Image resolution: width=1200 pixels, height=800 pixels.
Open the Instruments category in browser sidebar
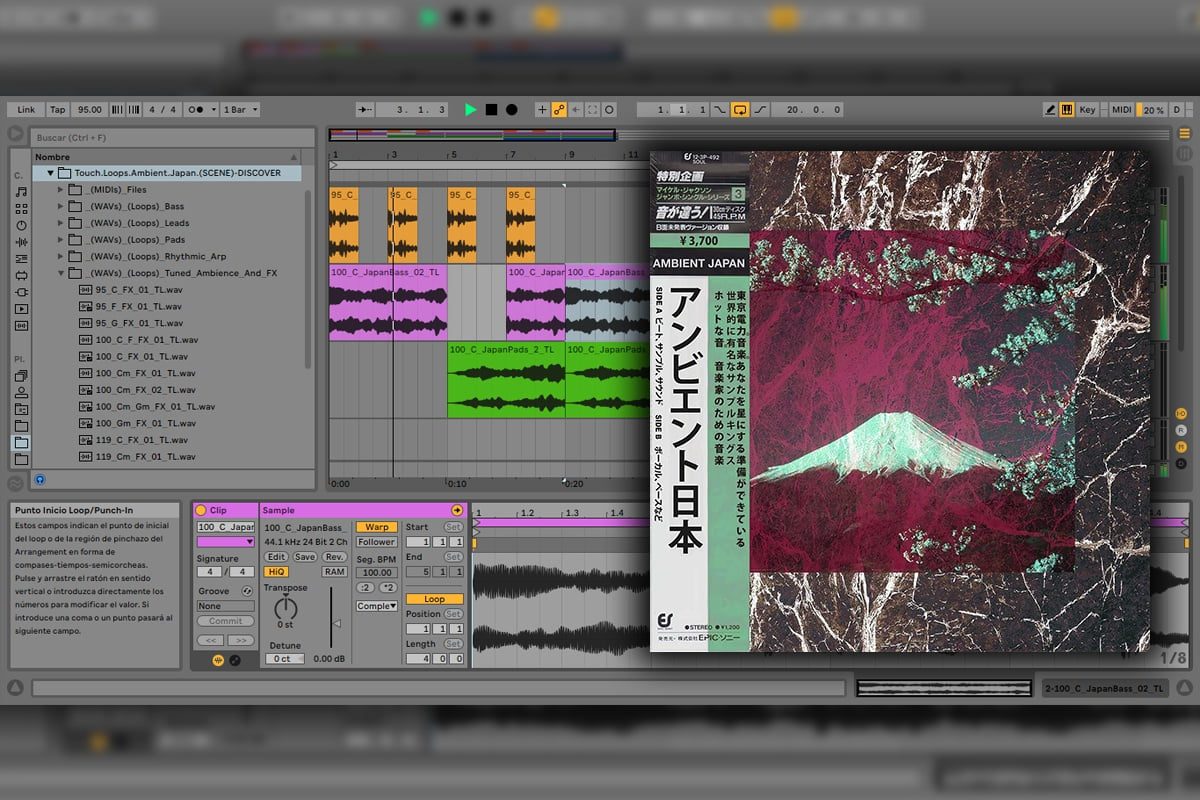coord(21,226)
